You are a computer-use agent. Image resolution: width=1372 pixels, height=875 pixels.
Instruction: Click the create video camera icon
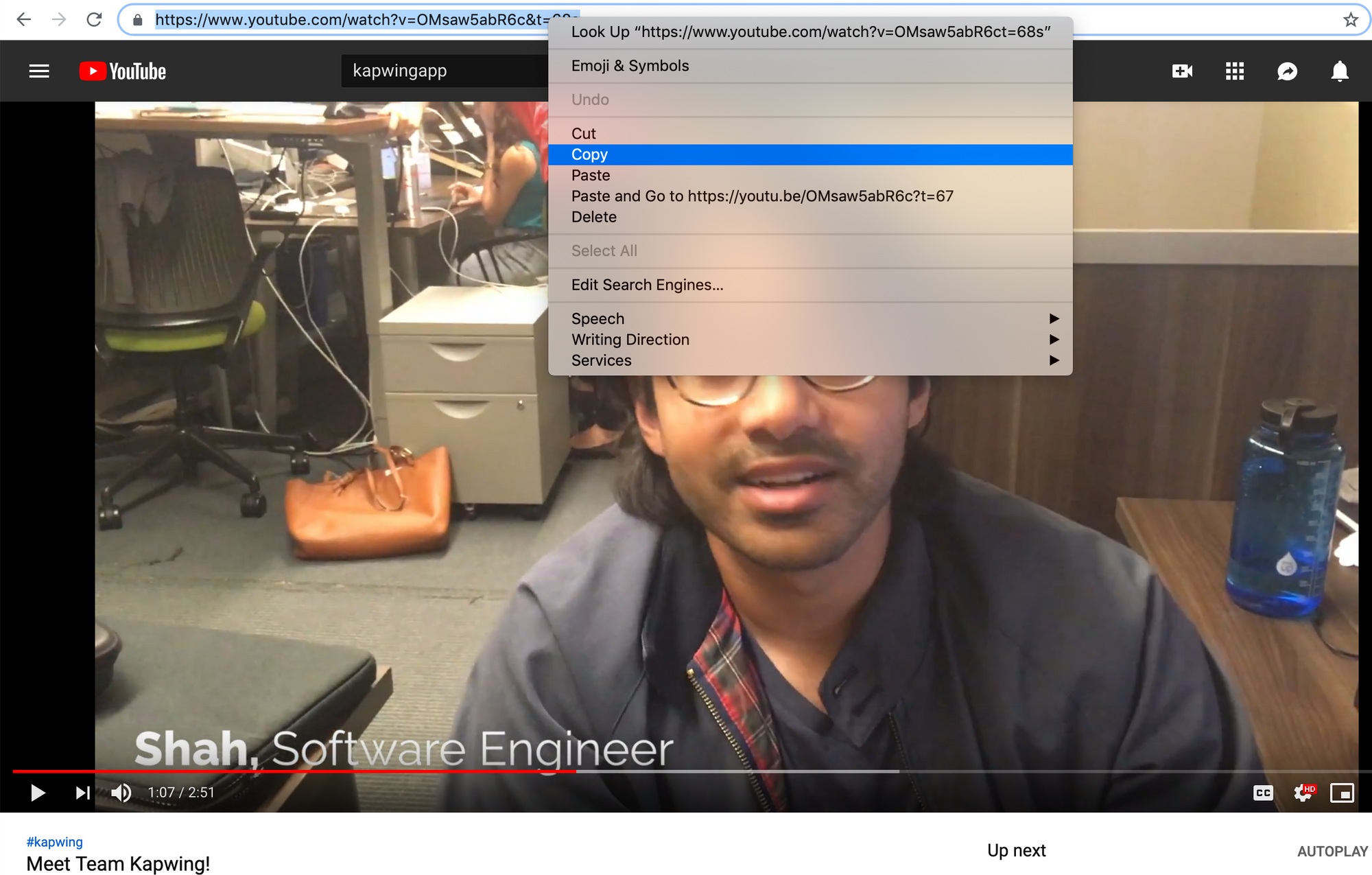pyautogui.click(x=1182, y=71)
